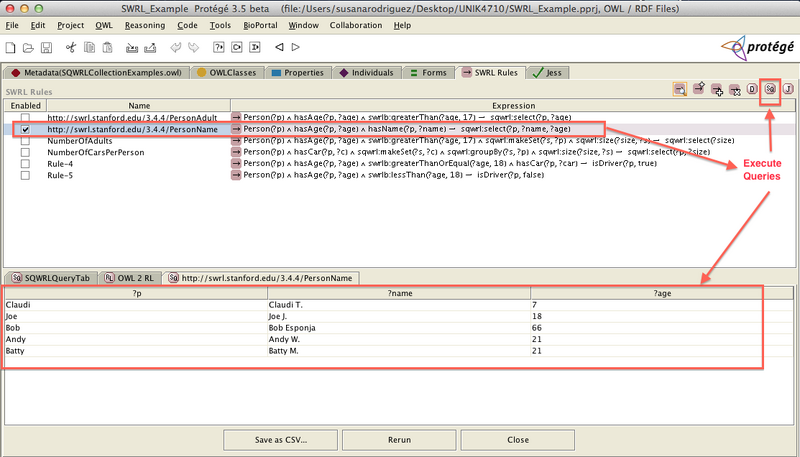Activate the Drools 'D' plugin icon

pyautogui.click(x=752, y=89)
